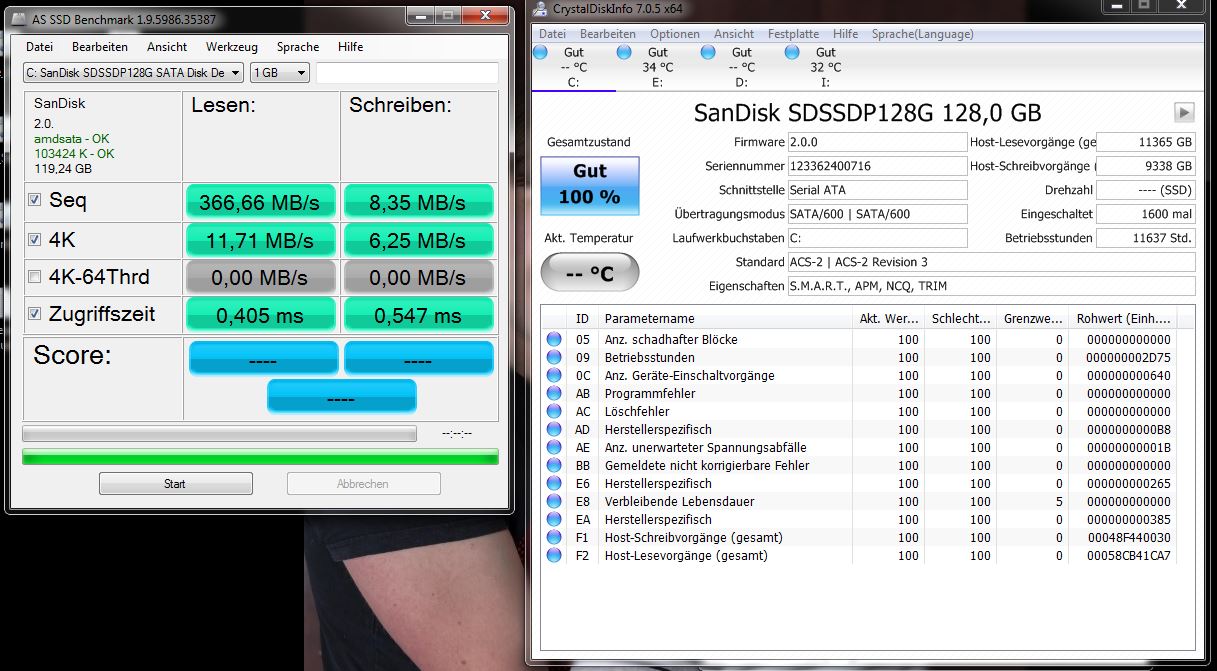Click status icon for Verbleibende Lebensdauer row
The width and height of the screenshot is (1217, 671).
tap(554, 501)
